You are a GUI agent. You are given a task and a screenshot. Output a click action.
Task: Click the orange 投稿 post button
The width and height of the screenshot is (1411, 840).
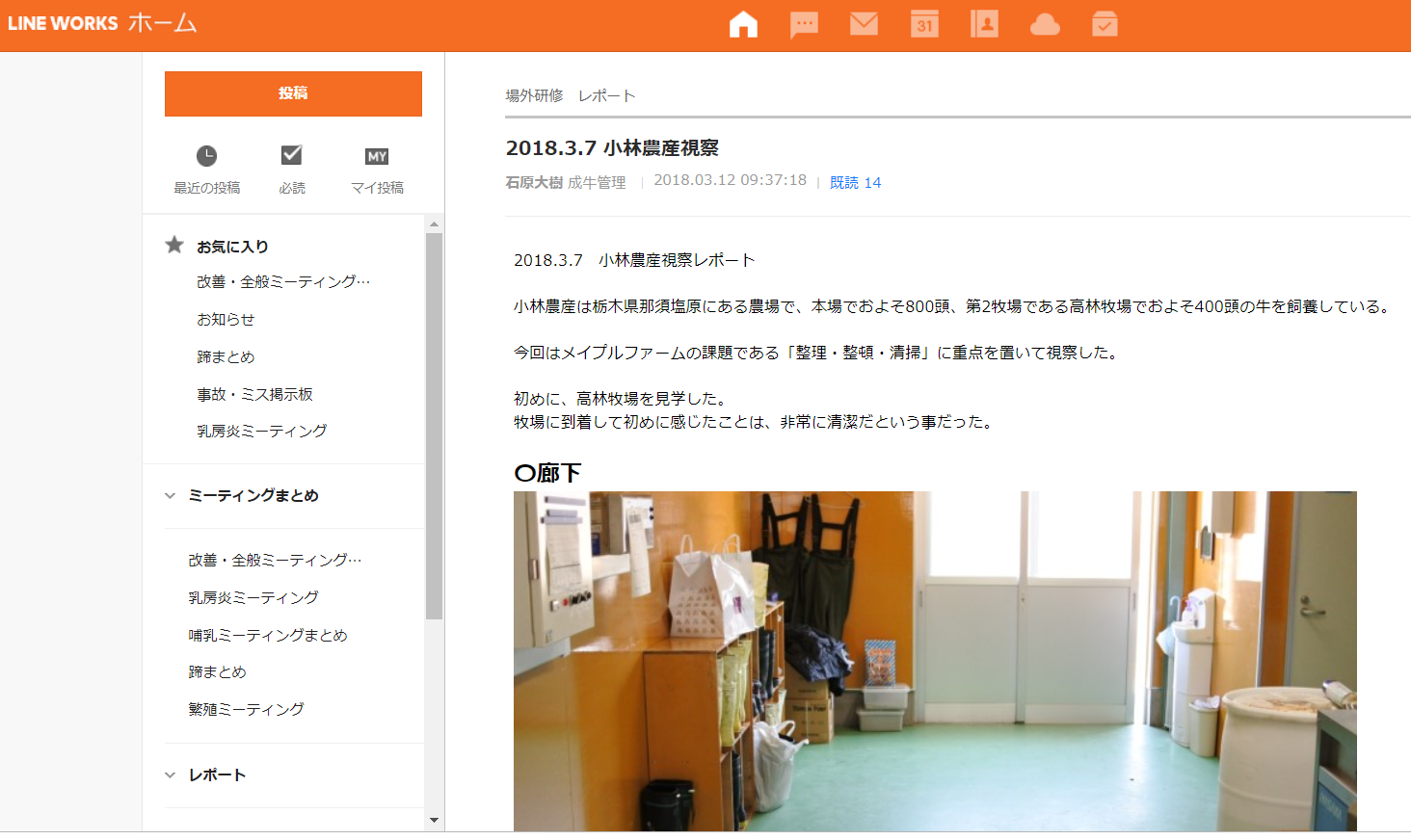tap(293, 93)
